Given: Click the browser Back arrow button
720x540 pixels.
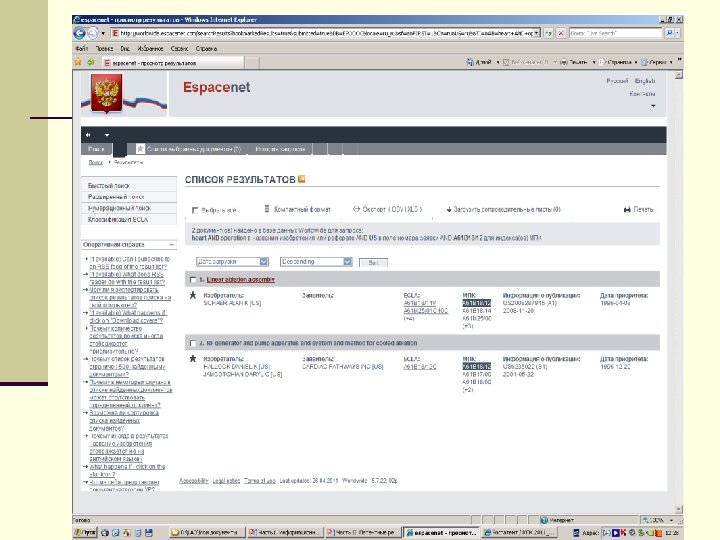Looking at the screenshot, I should click(79, 33).
